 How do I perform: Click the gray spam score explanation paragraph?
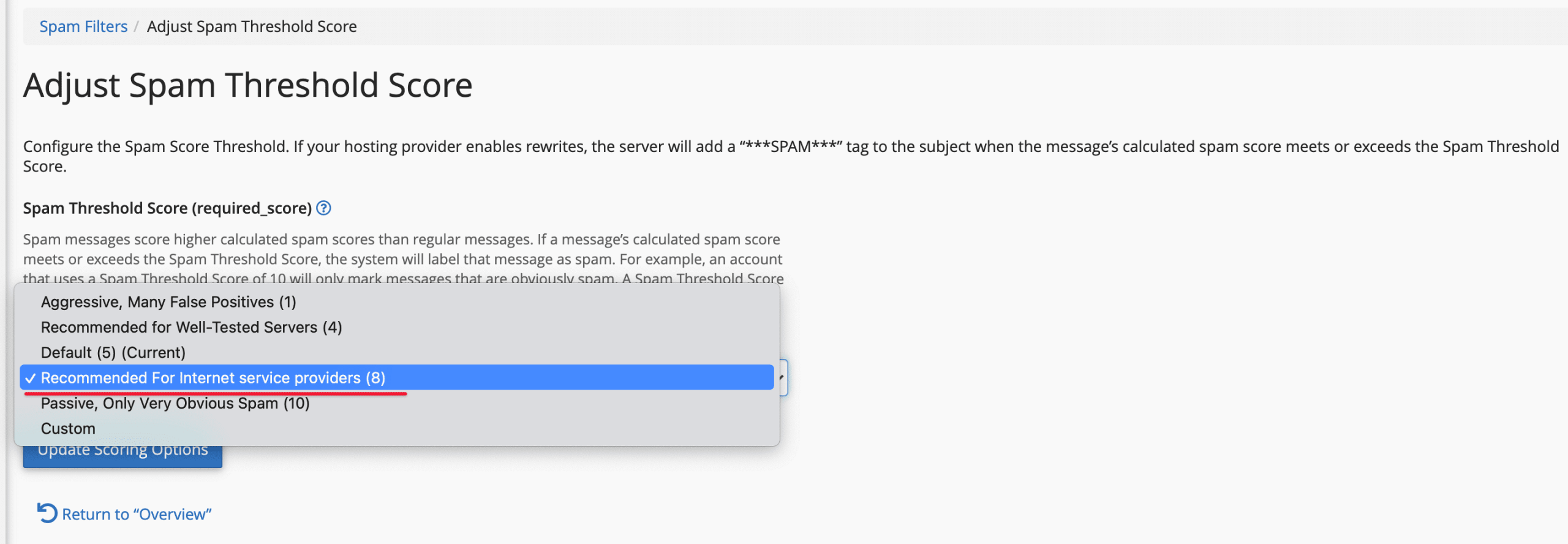(x=402, y=249)
